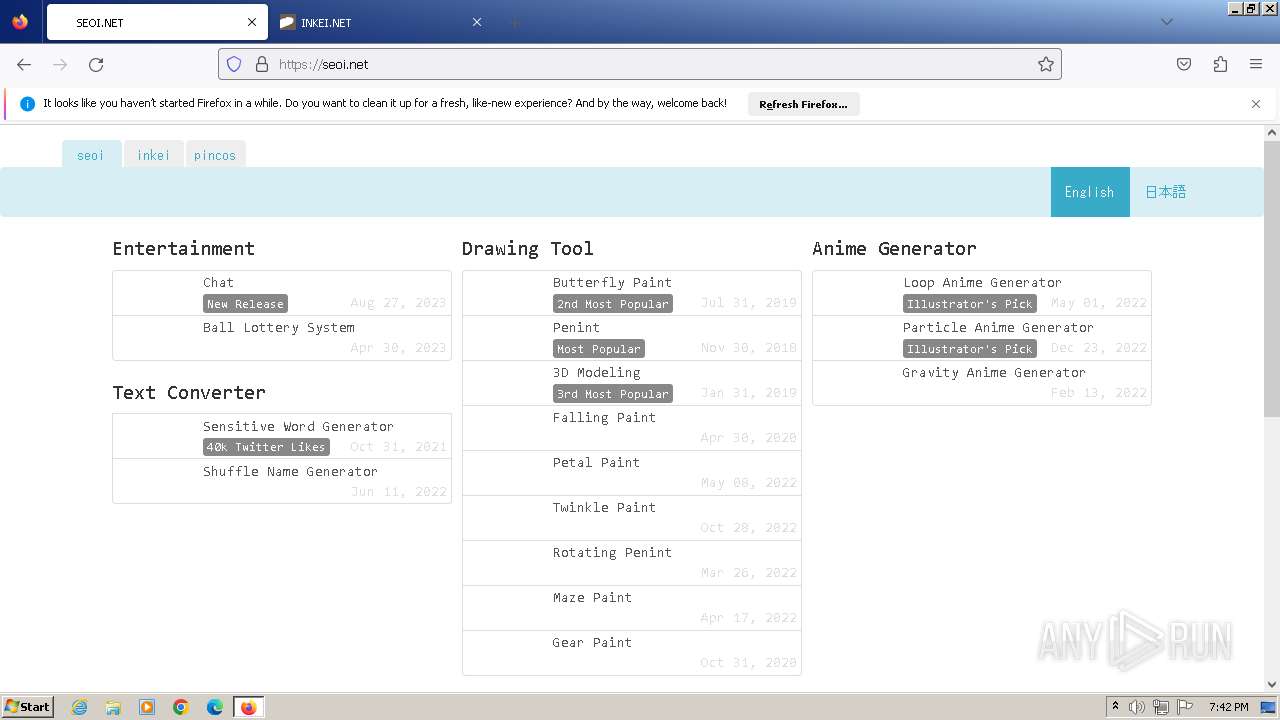Select the pincos site tab

pos(215,155)
